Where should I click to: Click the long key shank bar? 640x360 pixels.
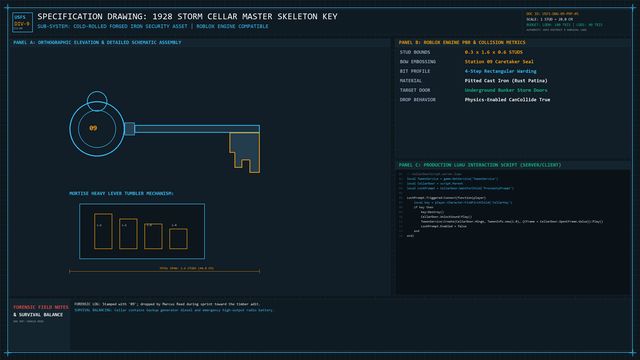tap(197, 129)
